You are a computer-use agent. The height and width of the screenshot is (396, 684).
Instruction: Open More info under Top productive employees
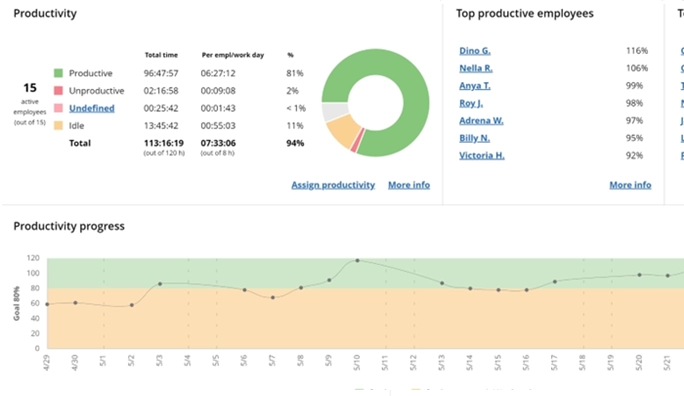[x=630, y=185]
